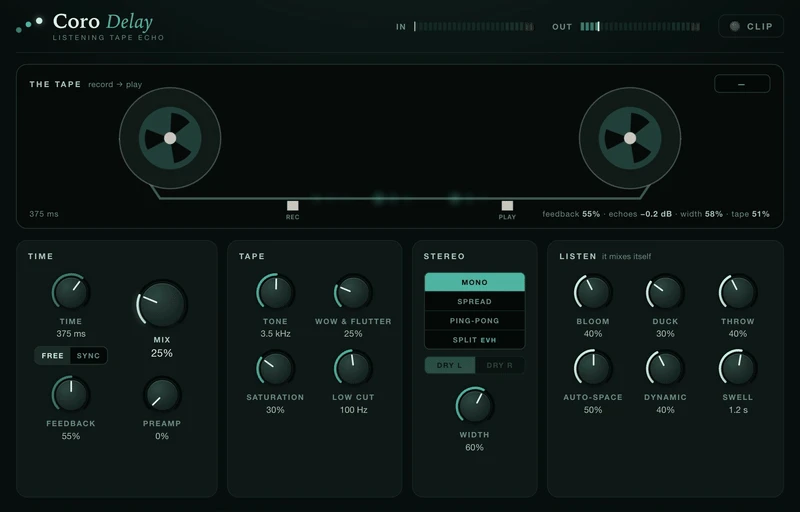The height and width of the screenshot is (512, 800).
Task: Toggle the DRY R button
Action: (x=499, y=365)
